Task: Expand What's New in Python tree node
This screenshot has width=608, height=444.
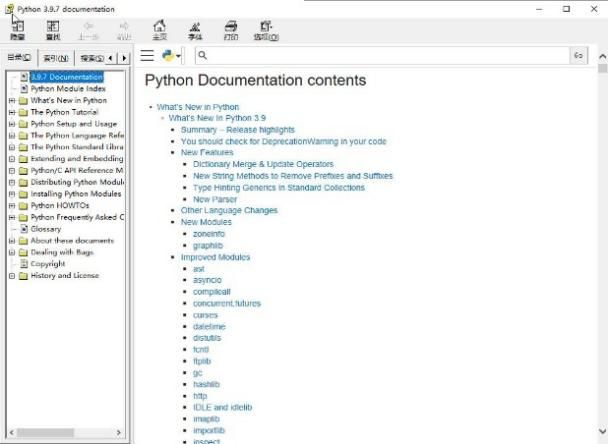Action: (12, 100)
